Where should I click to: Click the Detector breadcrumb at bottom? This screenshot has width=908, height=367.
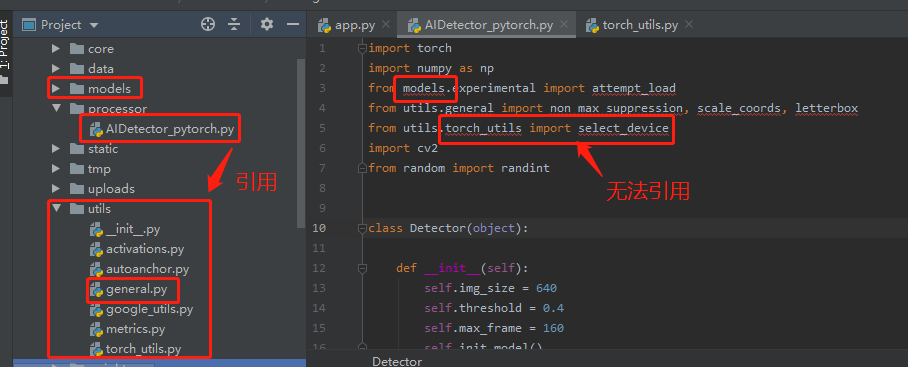(x=397, y=362)
